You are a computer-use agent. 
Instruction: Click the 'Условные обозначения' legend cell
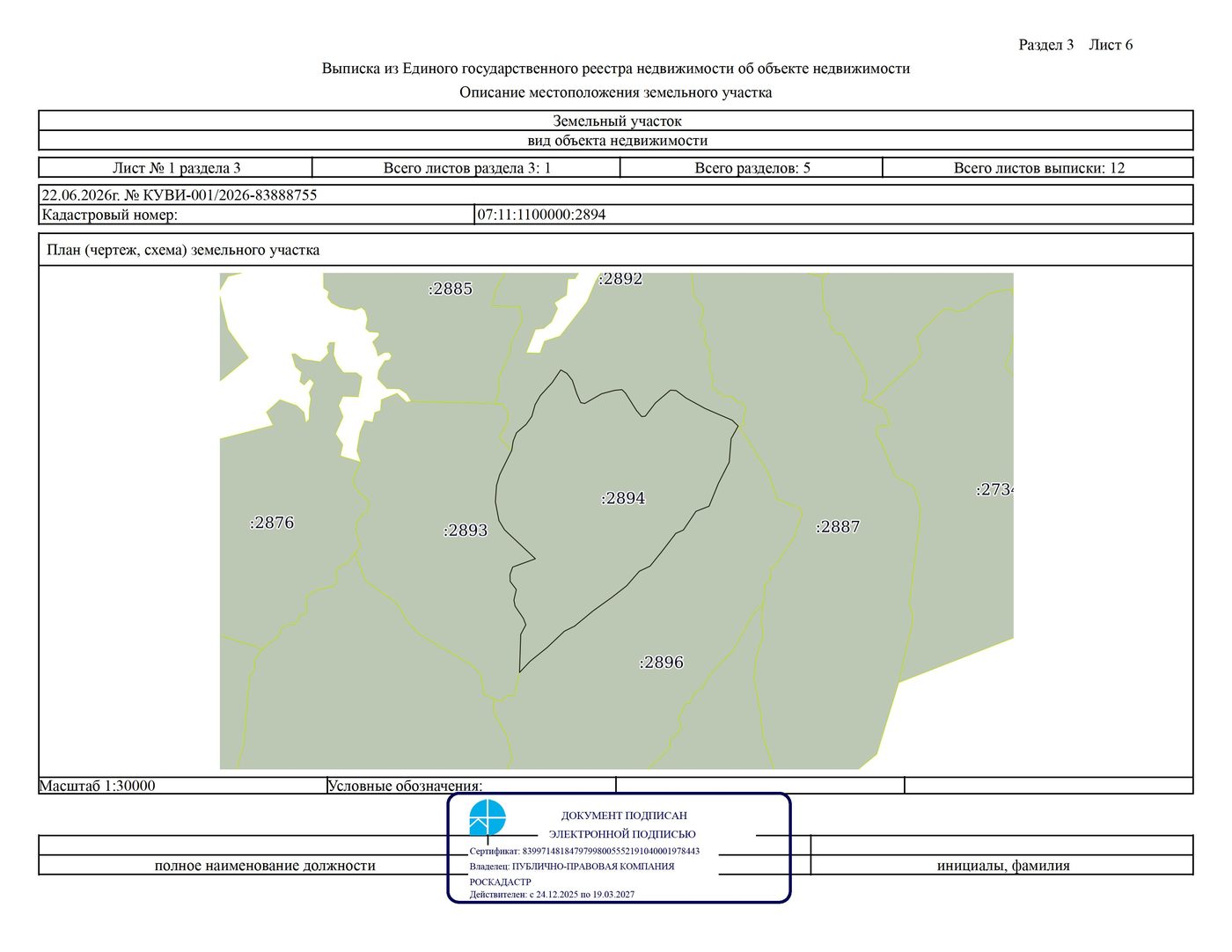[471, 786]
